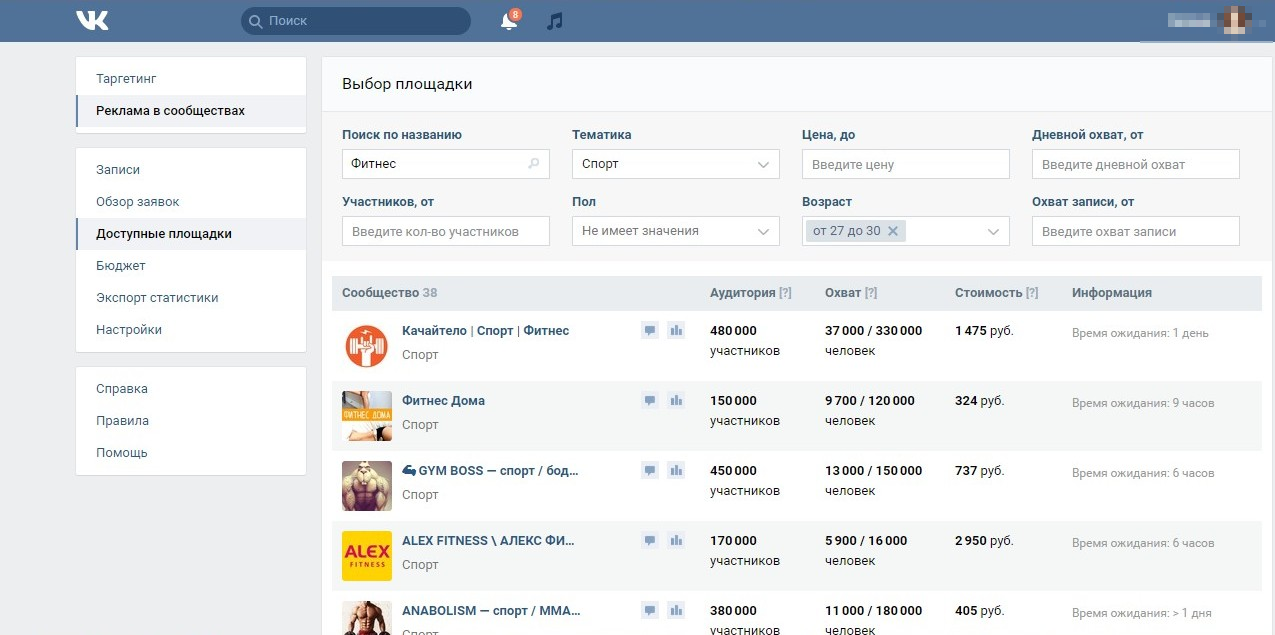Expand the Возраст dropdown arrow
The image size is (1275, 635).
993,231
